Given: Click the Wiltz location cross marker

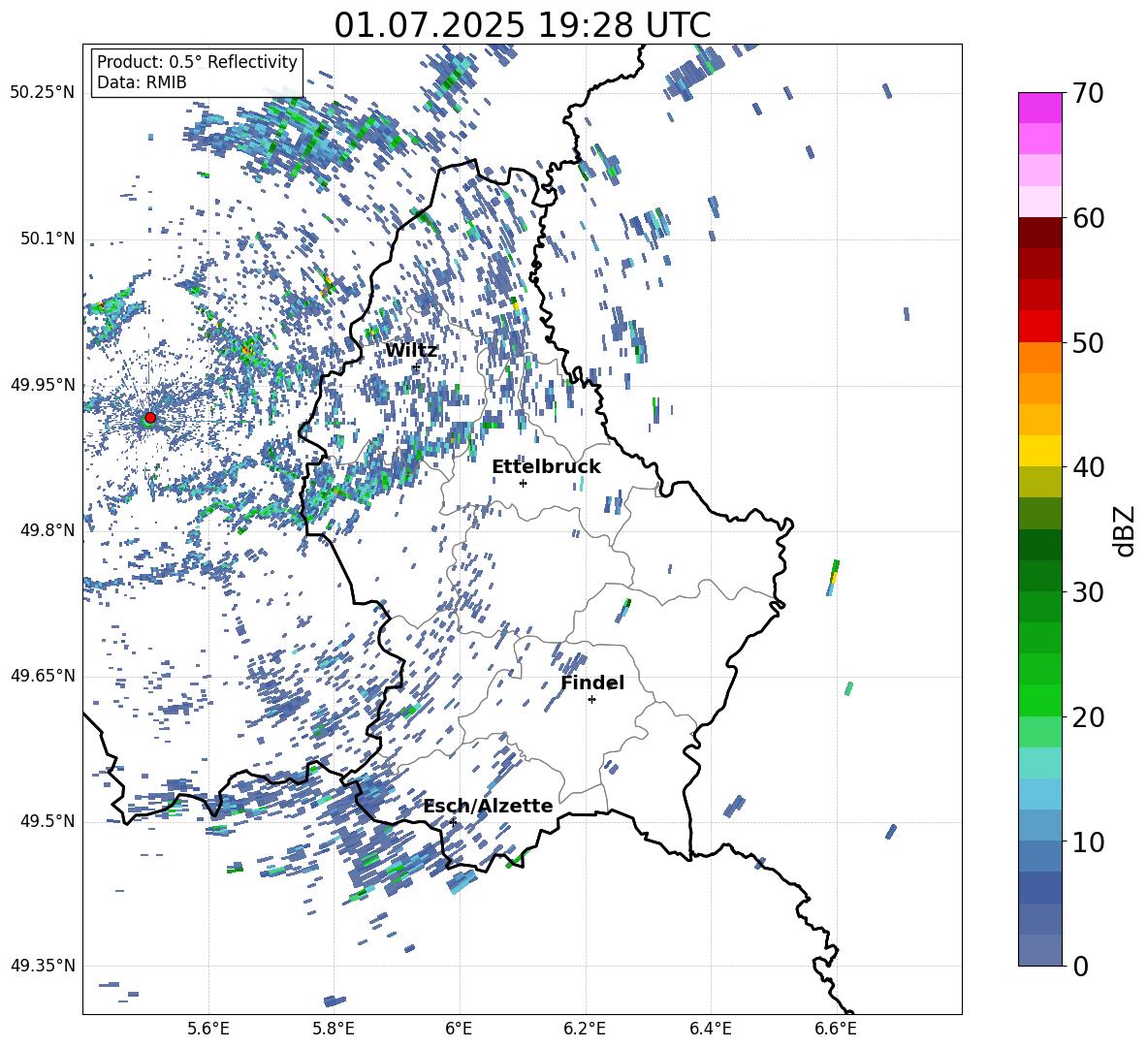Looking at the screenshot, I should [x=416, y=366].
